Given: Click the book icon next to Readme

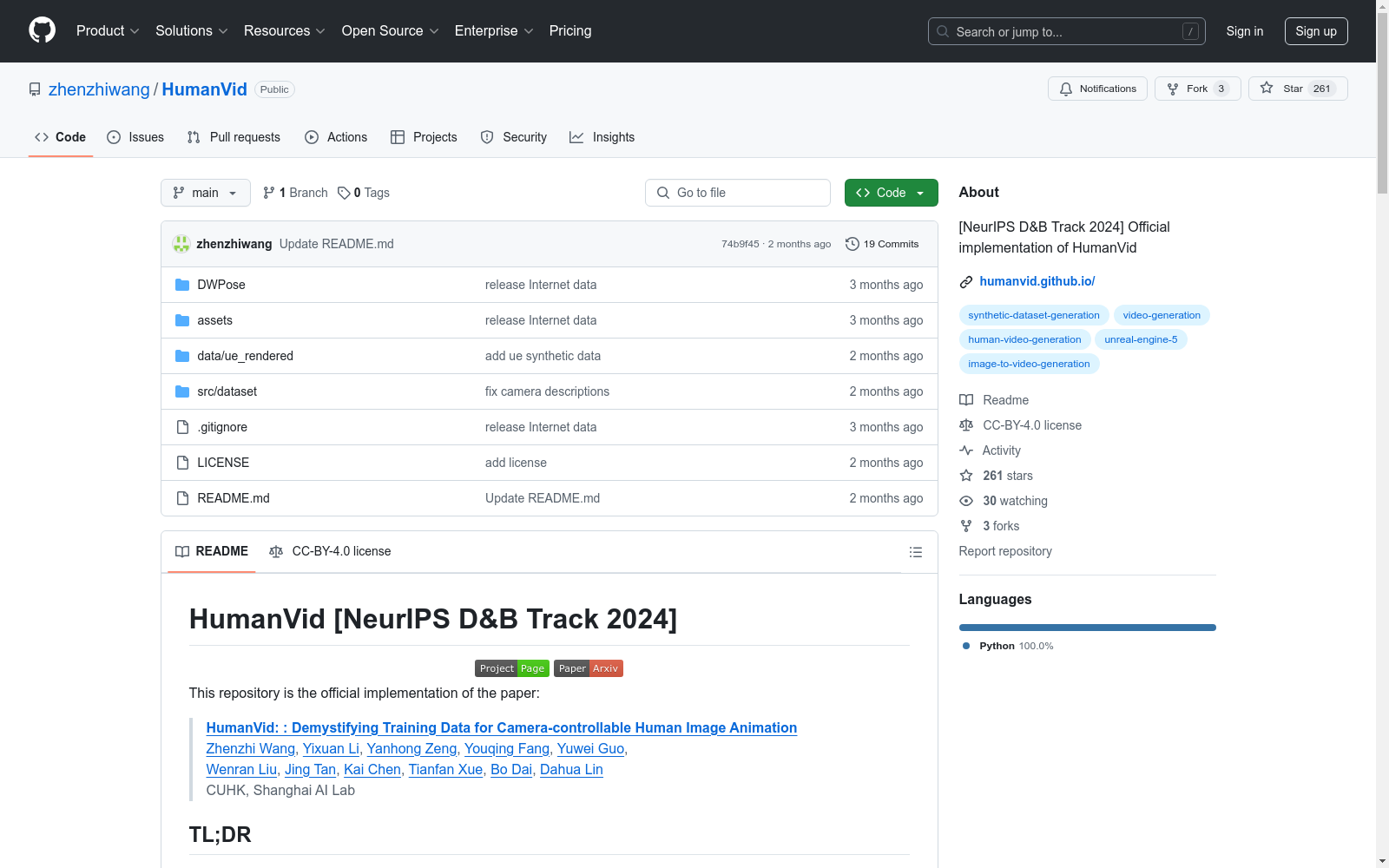Looking at the screenshot, I should [966, 400].
